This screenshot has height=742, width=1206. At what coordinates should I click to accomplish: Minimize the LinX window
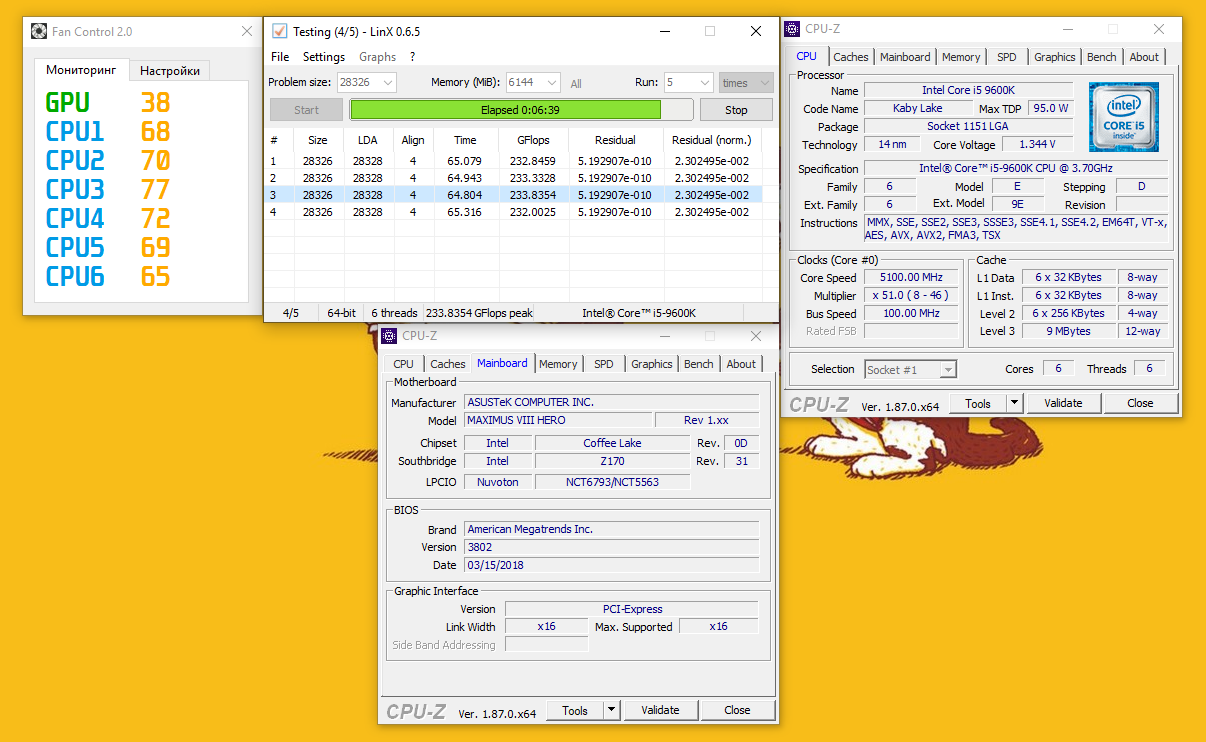[x=665, y=31]
